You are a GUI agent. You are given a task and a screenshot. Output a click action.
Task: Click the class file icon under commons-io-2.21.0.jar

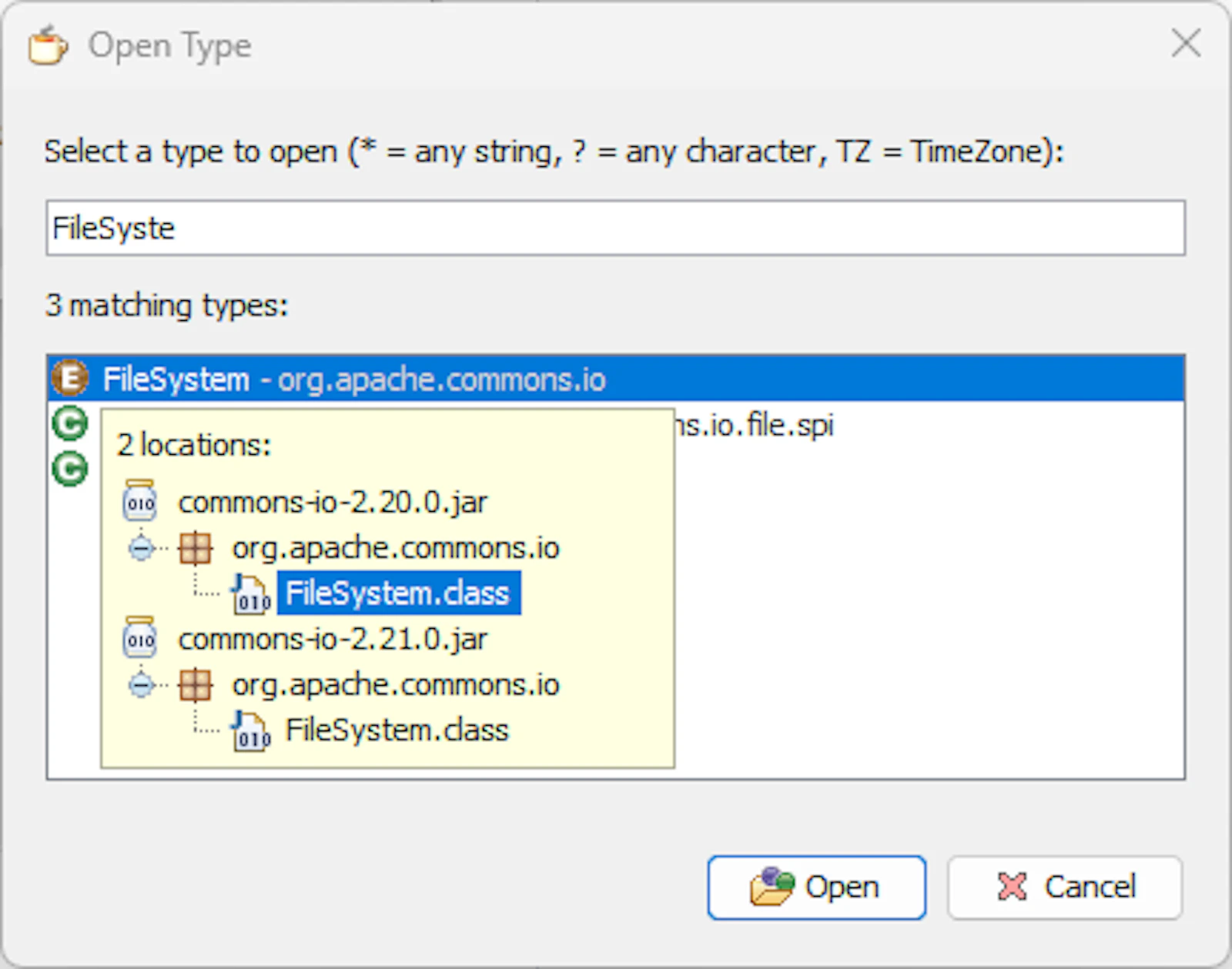[251, 730]
